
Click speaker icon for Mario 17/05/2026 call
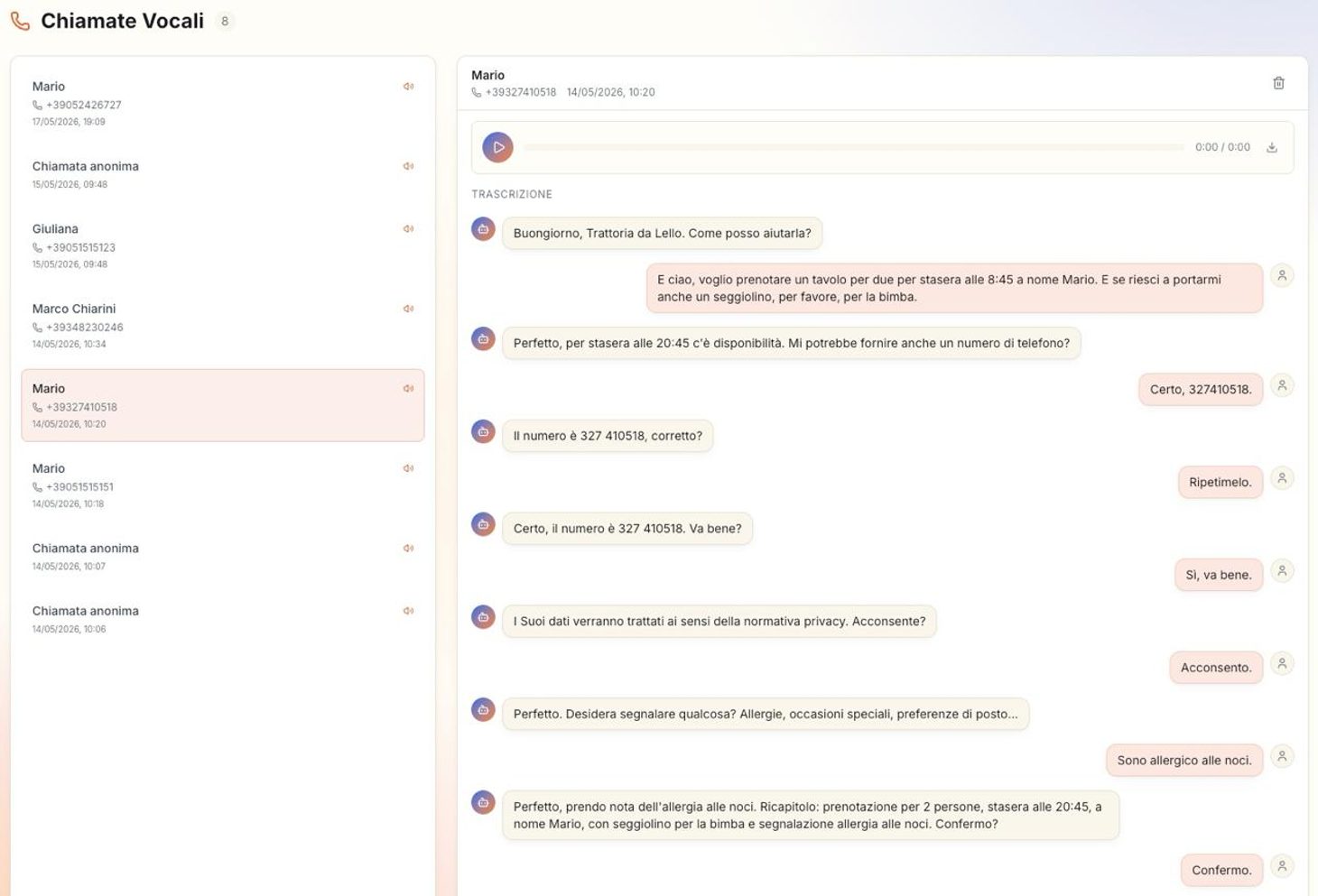tap(408, 87)
